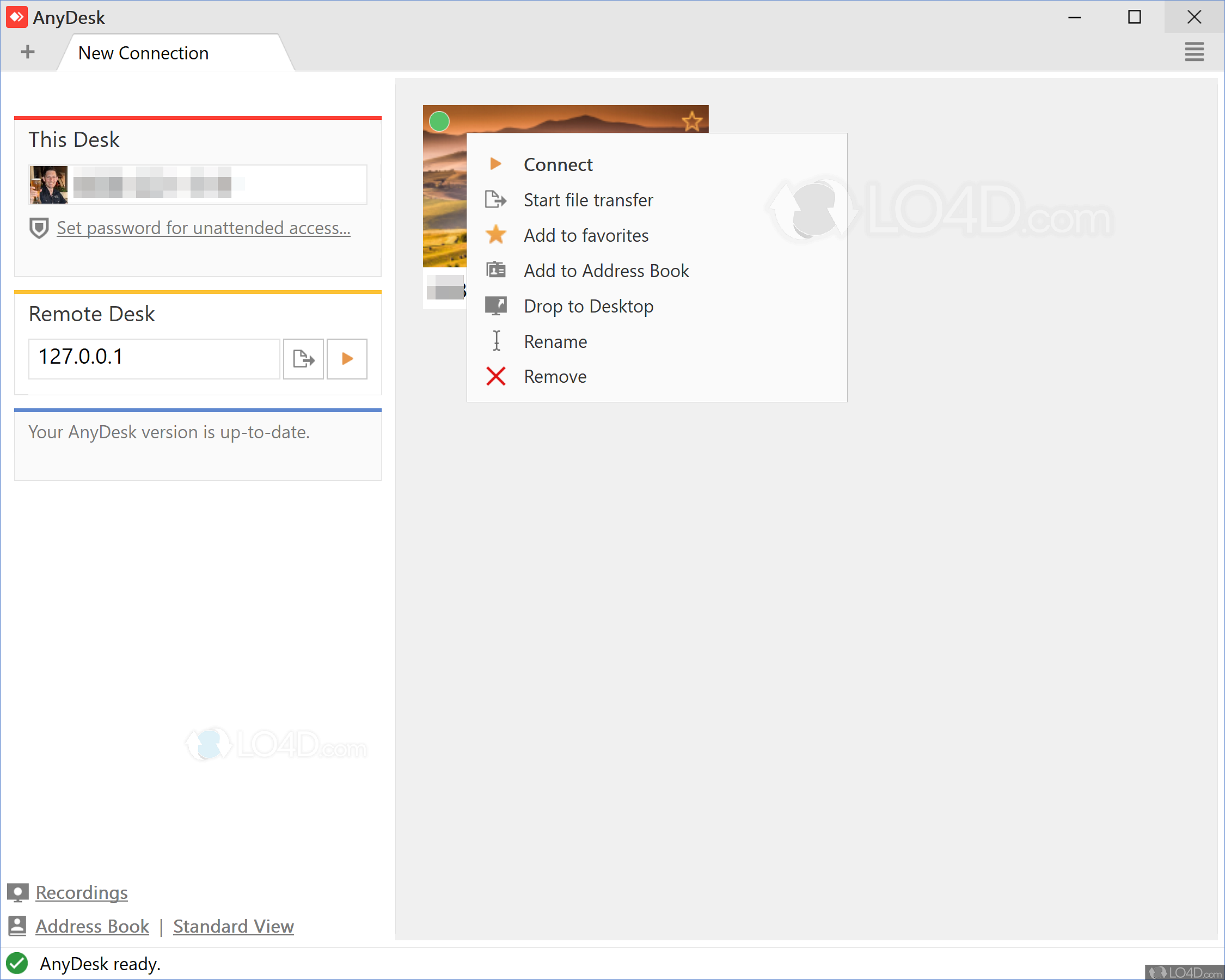Open Set password for unattended access link
This screenshot has width=1225, height=980.
[204, 228]
